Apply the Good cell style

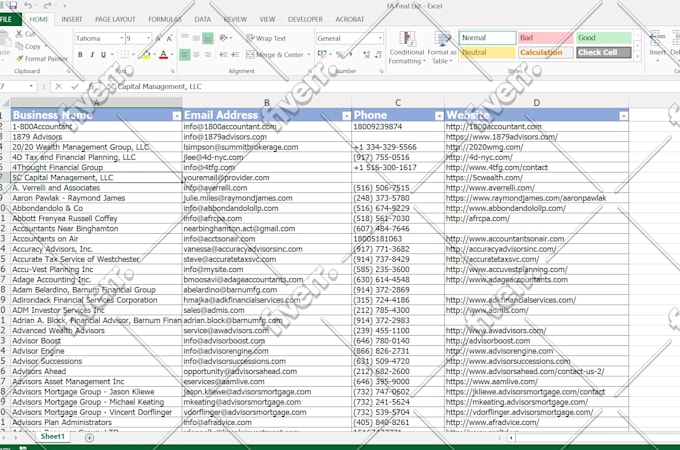point(603,38)
